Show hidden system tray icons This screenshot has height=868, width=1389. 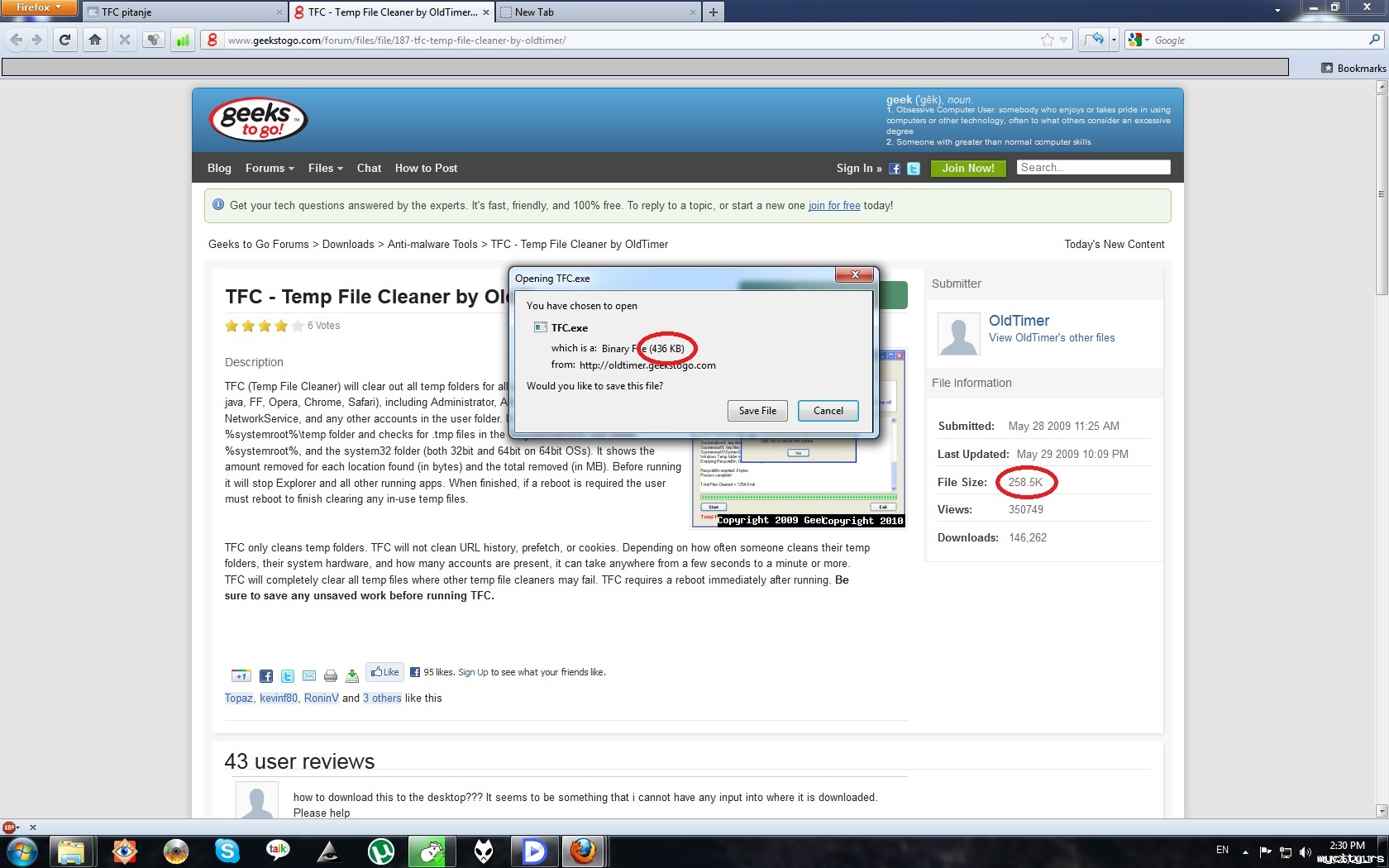(x=1245, y=852)
